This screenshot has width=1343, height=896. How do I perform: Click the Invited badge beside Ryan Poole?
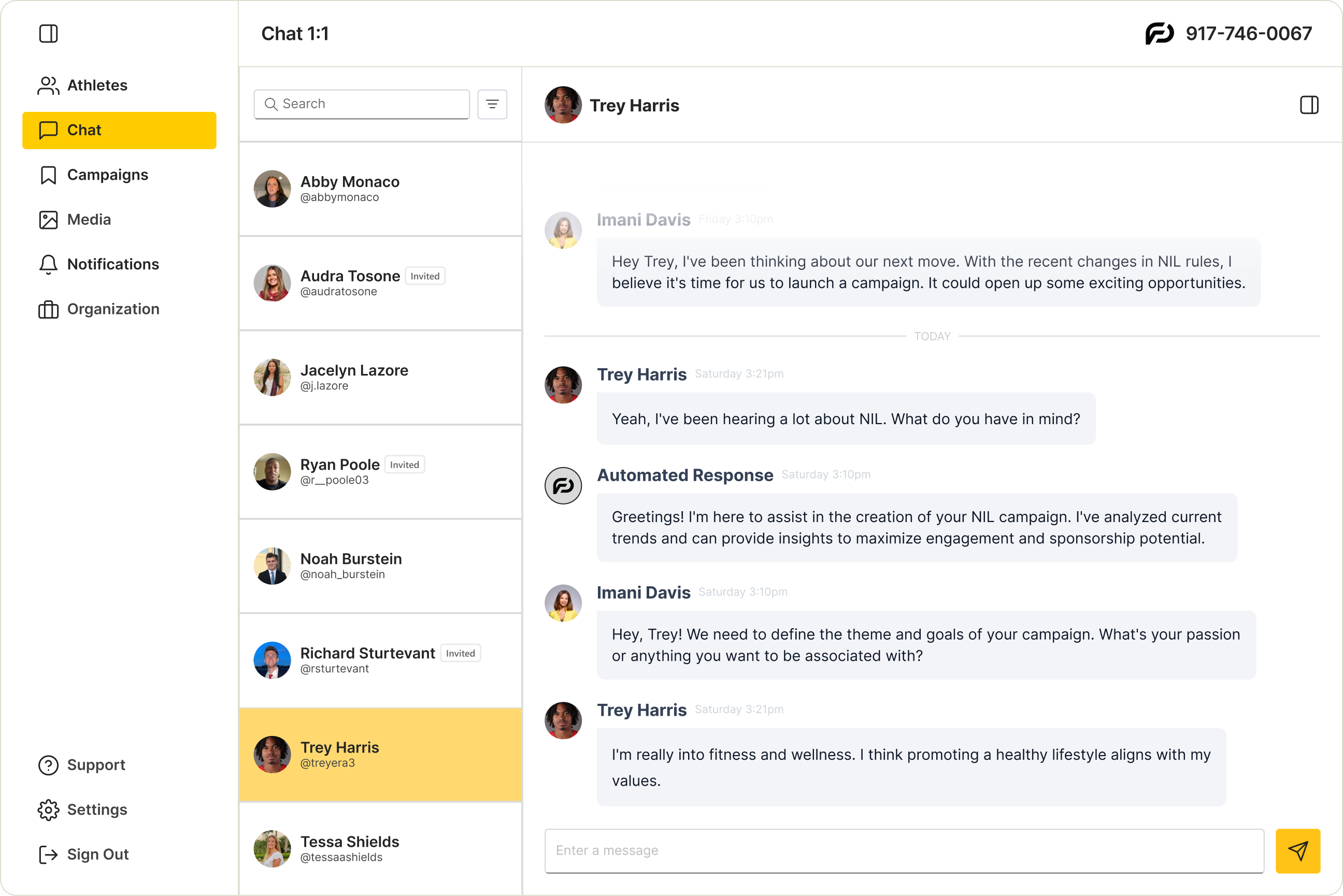(x=405, y=465)
